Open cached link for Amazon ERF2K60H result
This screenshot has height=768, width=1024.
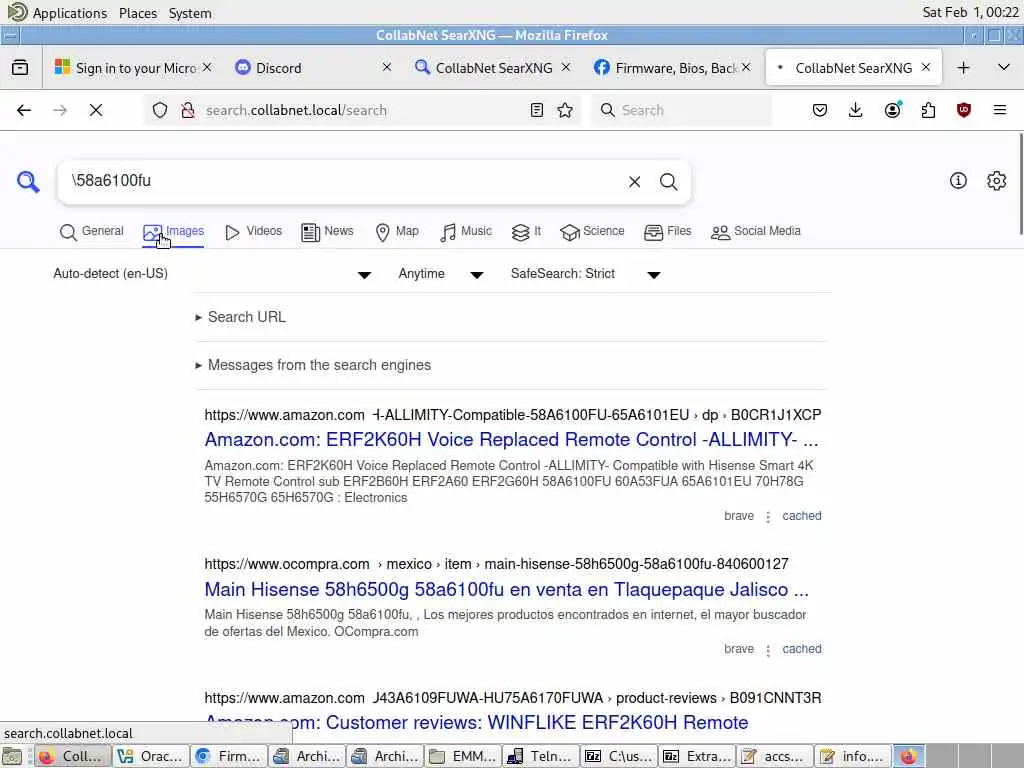coord(802,516)
